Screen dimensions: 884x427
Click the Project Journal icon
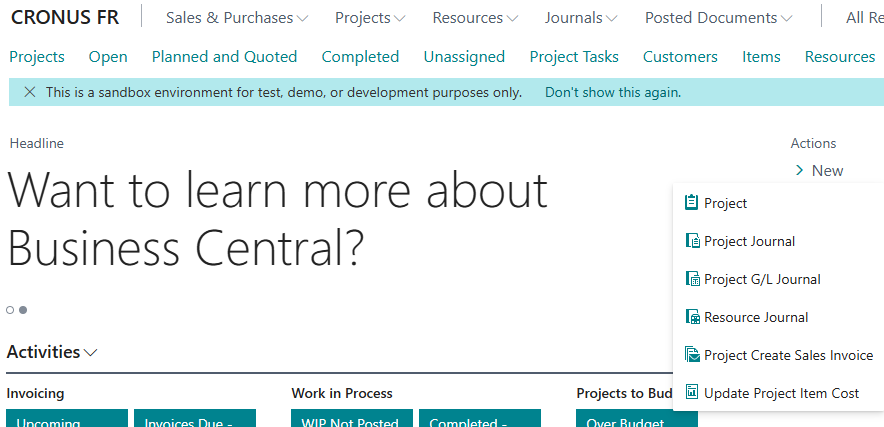click(692, 241)
